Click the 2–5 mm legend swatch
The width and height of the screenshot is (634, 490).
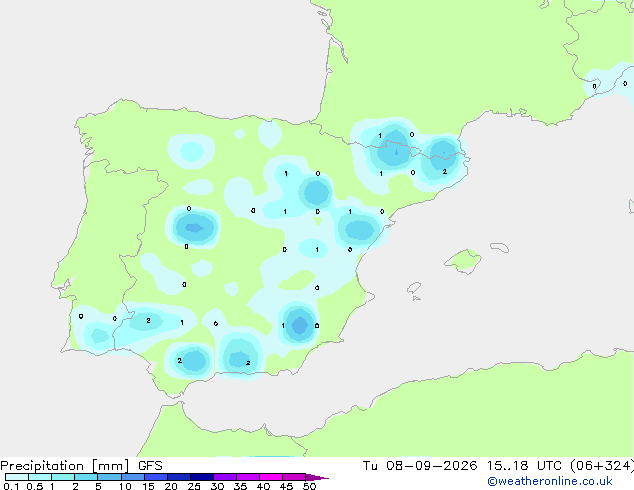(86, 477)
